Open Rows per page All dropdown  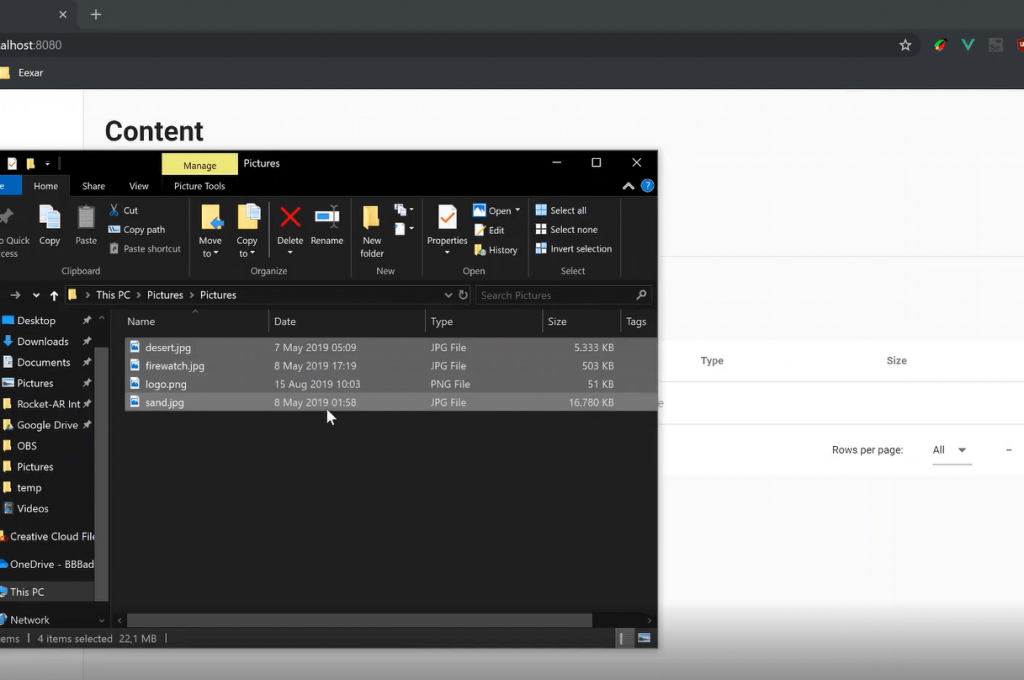(952, 450)
